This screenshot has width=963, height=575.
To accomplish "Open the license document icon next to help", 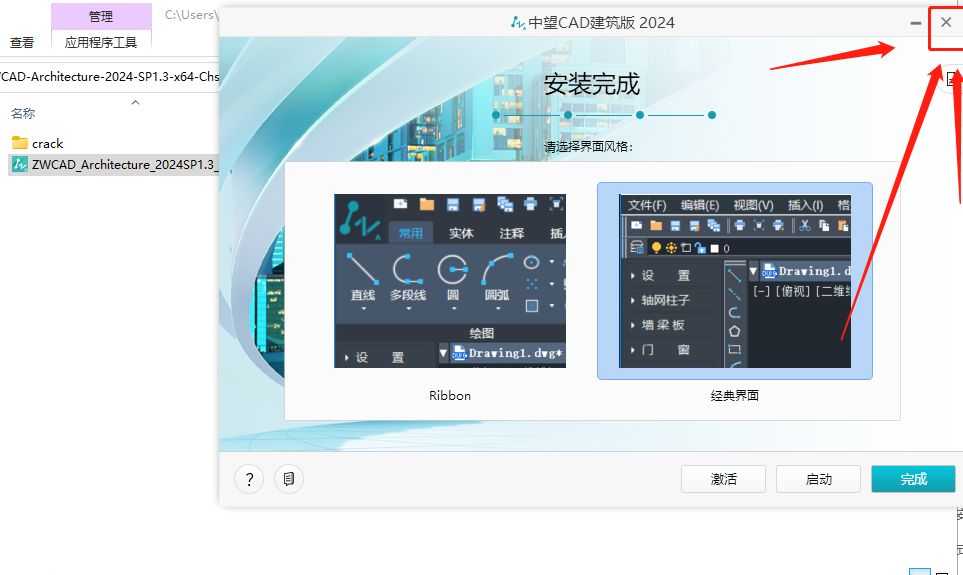I will click(289, 479).
